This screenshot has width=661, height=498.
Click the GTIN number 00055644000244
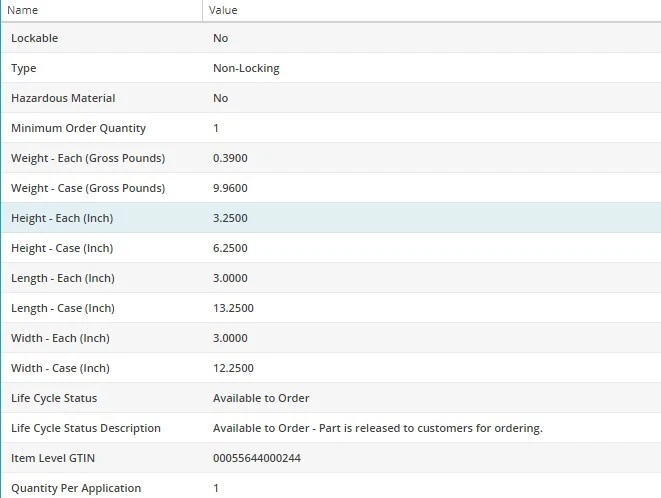[x=256, y=458]
